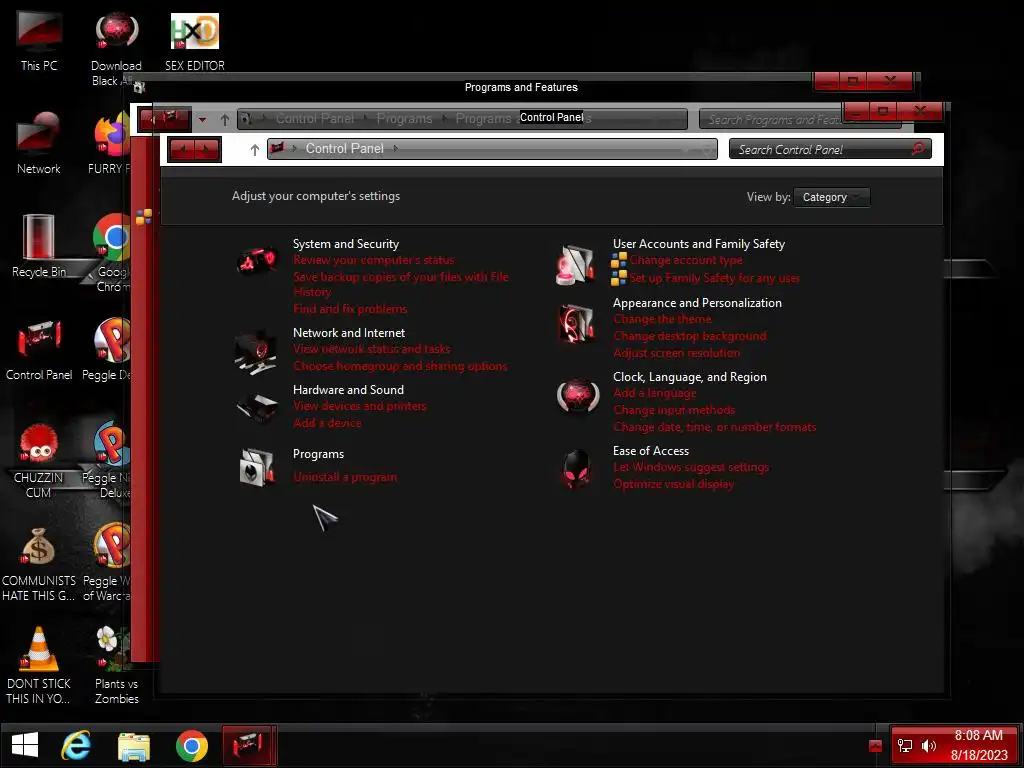
Task: Open the System and Security heading
Action: click(x=345, y=244)
